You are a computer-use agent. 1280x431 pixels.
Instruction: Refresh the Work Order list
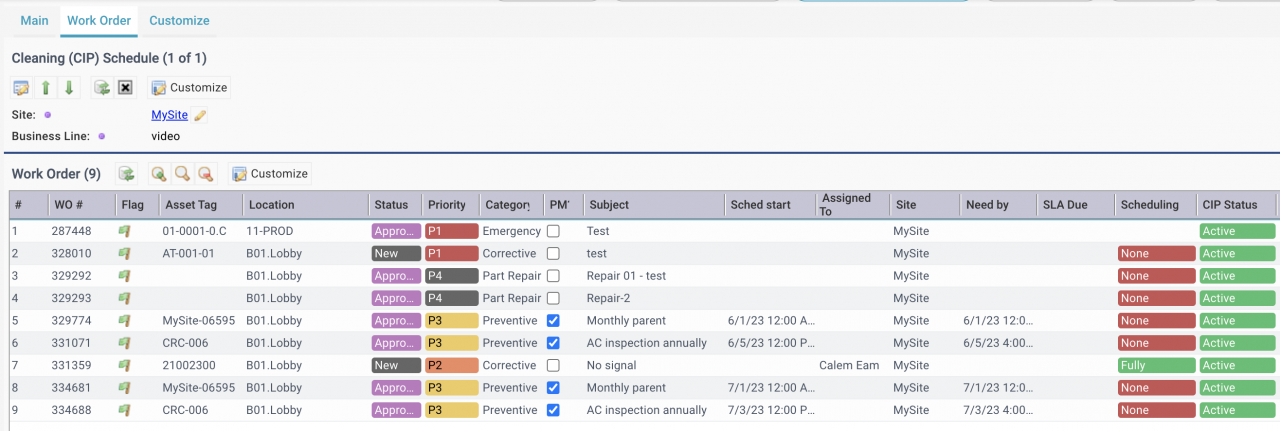[127, 174]
